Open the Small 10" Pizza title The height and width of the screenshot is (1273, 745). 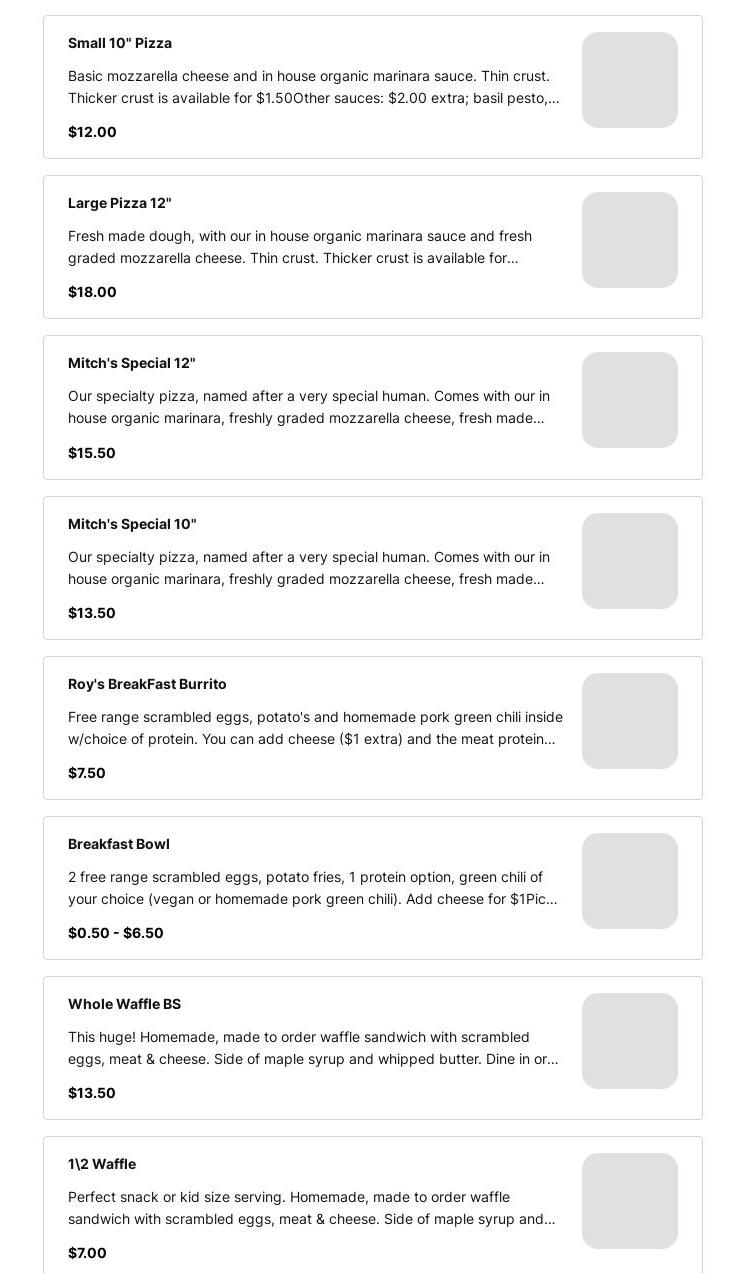click(x=120, y=43)
